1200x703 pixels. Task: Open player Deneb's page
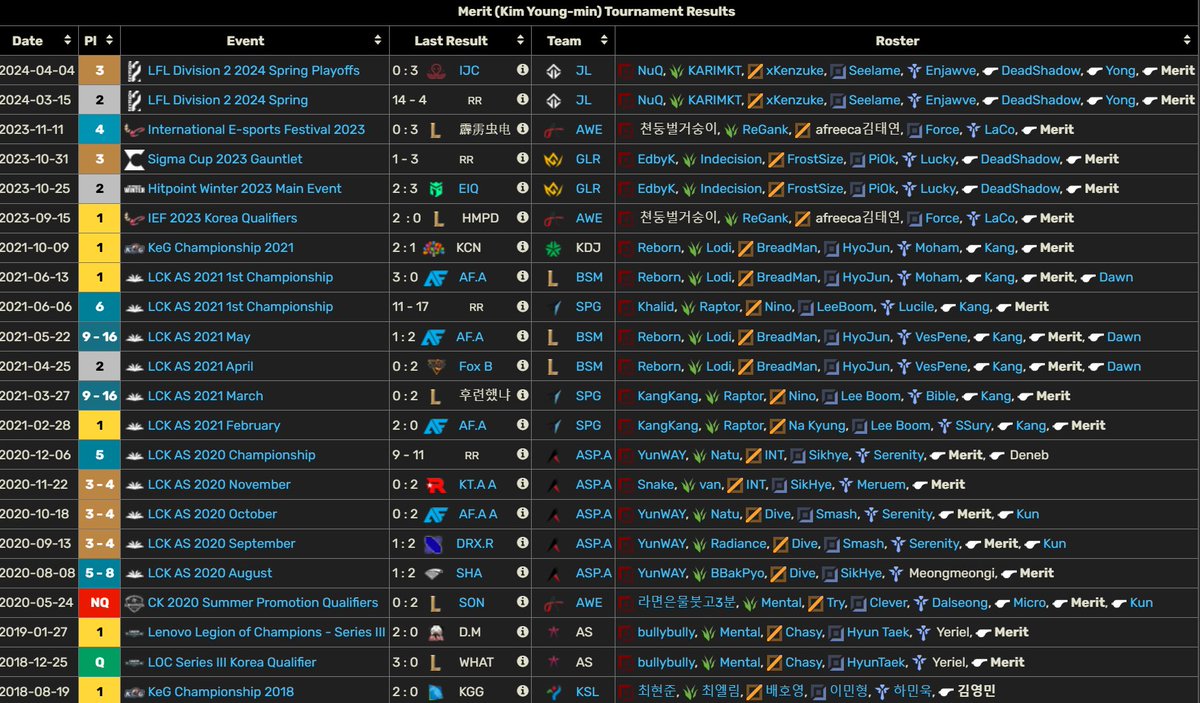click(x=1029, y=455)
